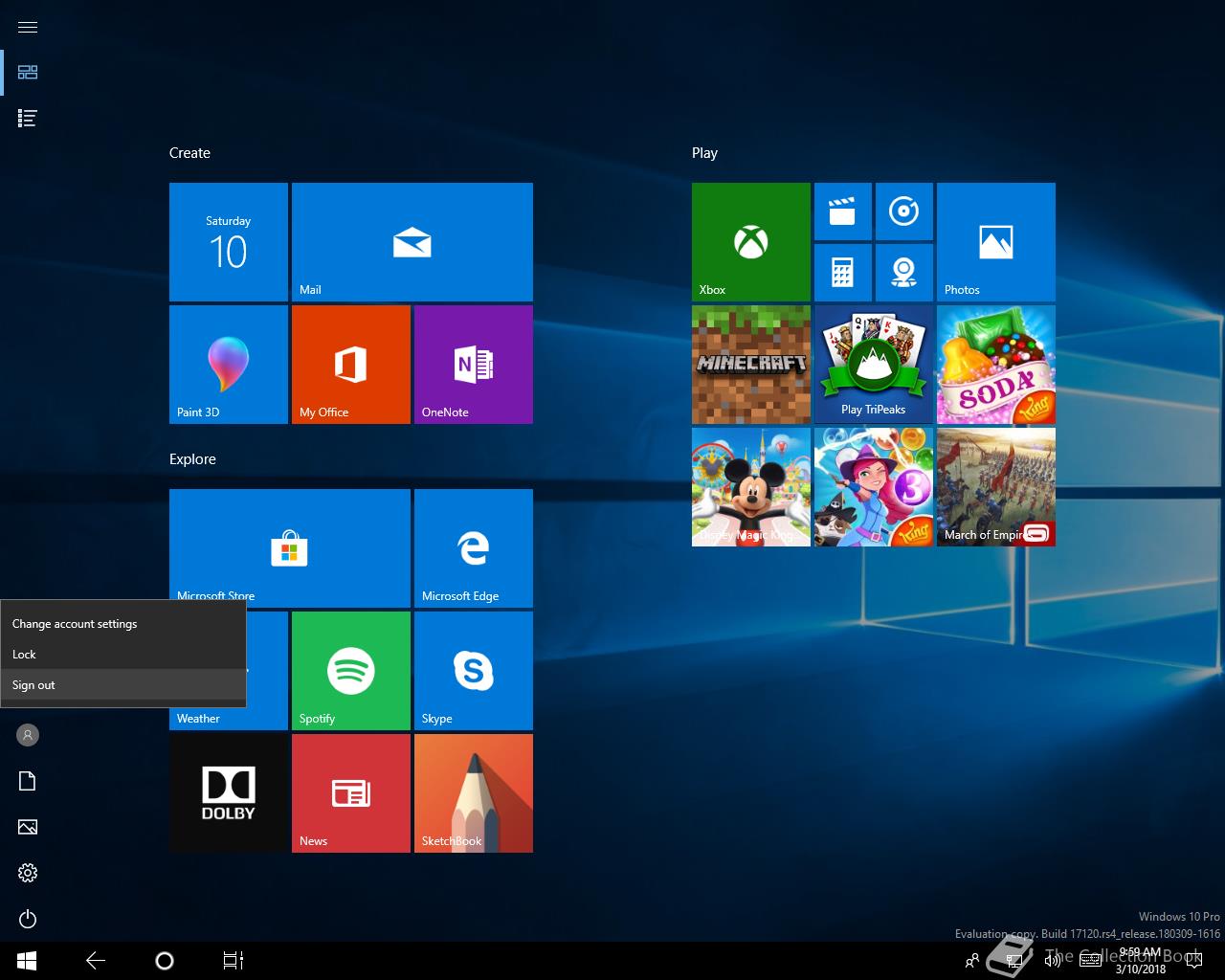Choose Change account settings in the menu
The height and width of the screenshot is (980, 1225).
pyautogui.click(x=122, y=624)
